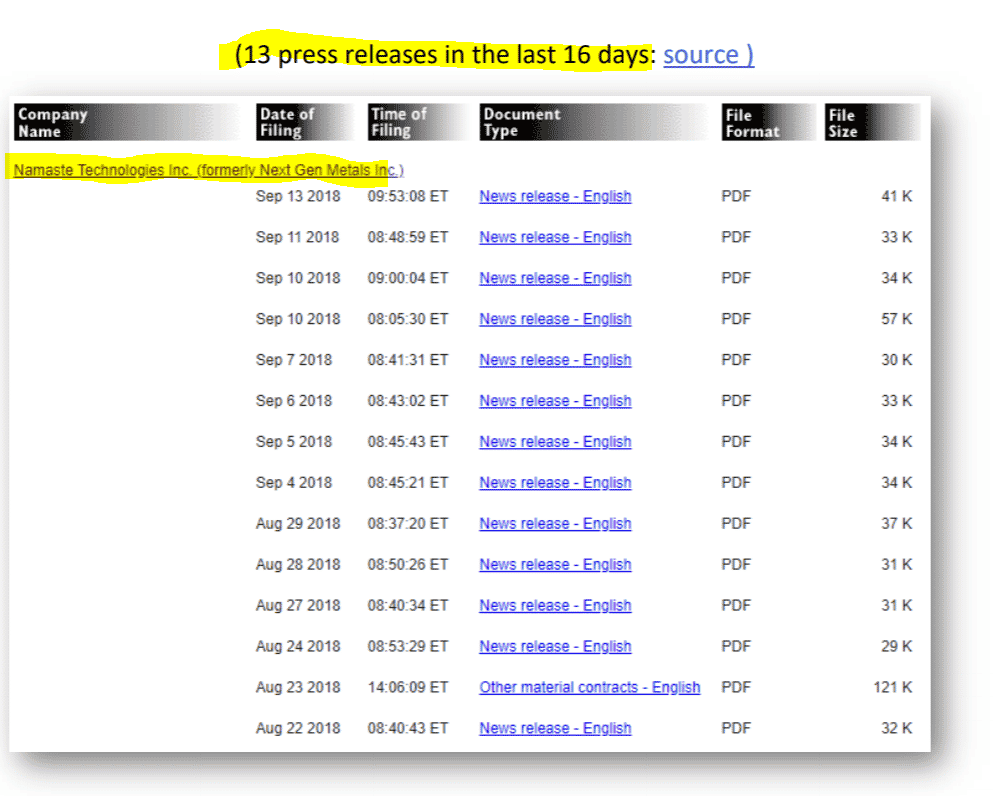Screen dimensions: 997x796
Task: Select the date "Sep 7 2018"
Action: tap(294, 360)
